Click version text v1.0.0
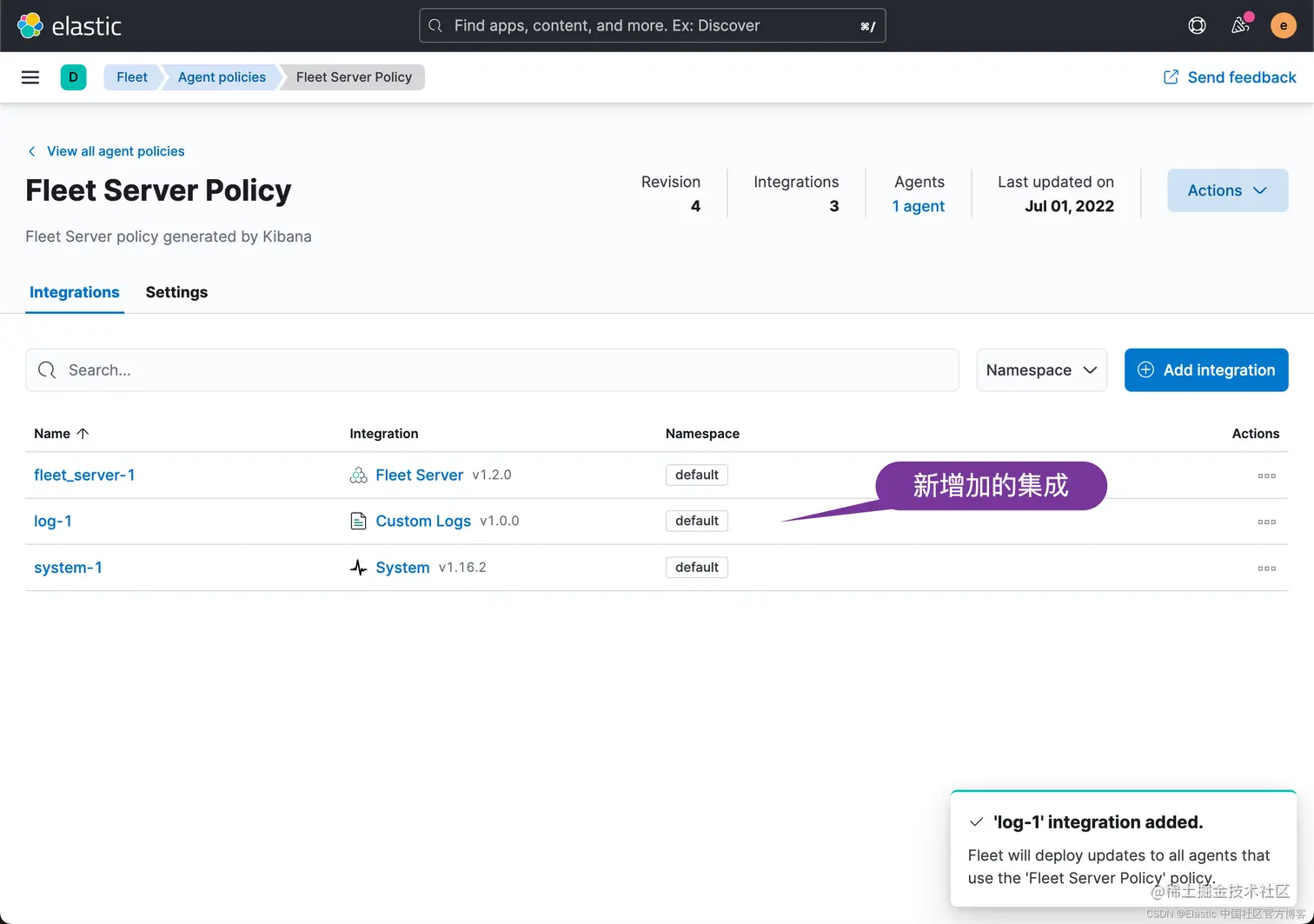 pyautogui.click(x=500, y=522)
